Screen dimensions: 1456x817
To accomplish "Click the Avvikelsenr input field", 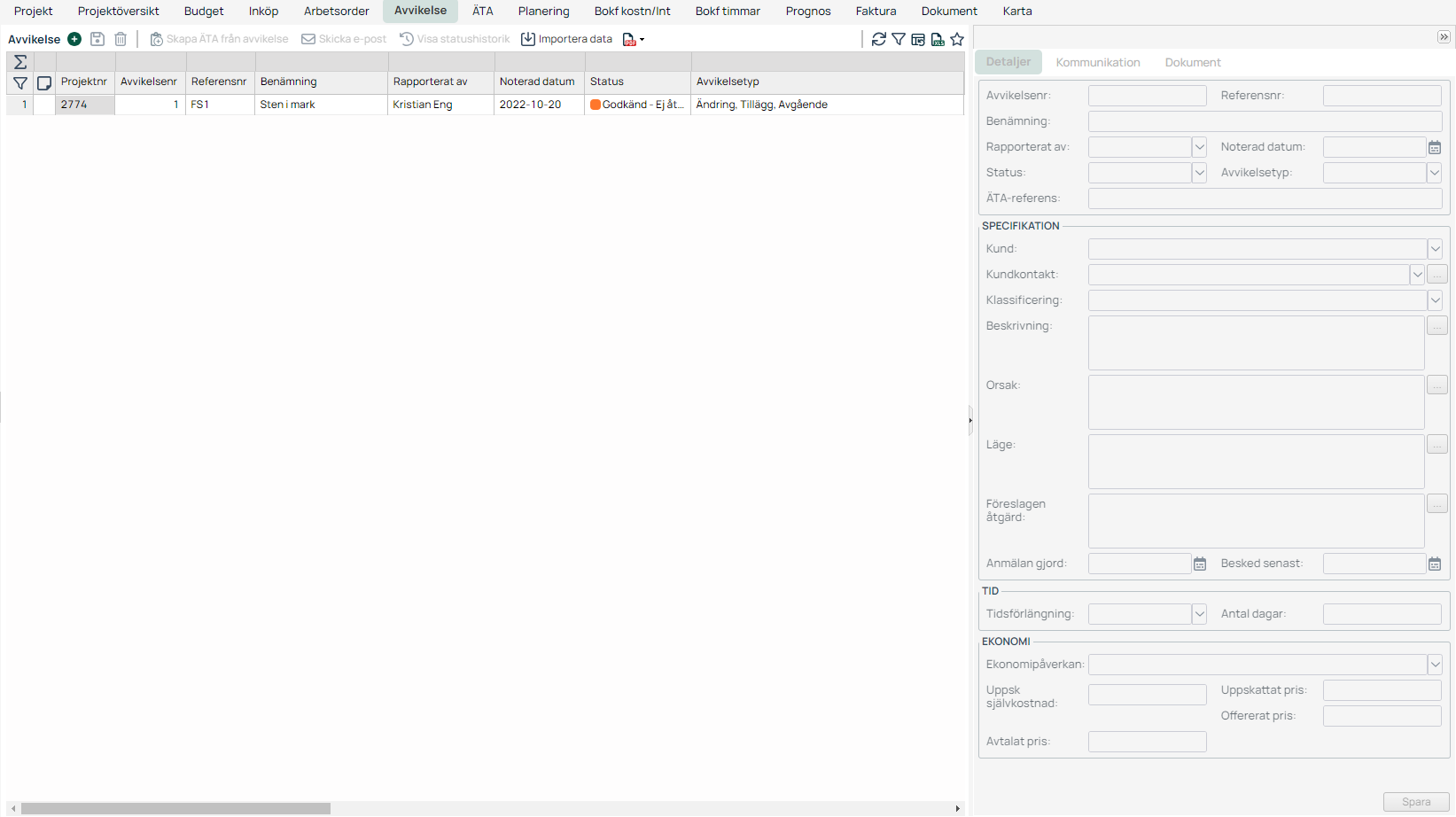I will tap(1147, 96).
